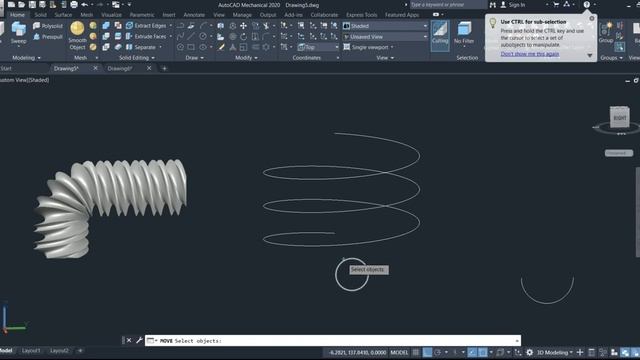Go to the Annotate ribbon tab
The image size is (640, 360).
click(x=194, y=15)
